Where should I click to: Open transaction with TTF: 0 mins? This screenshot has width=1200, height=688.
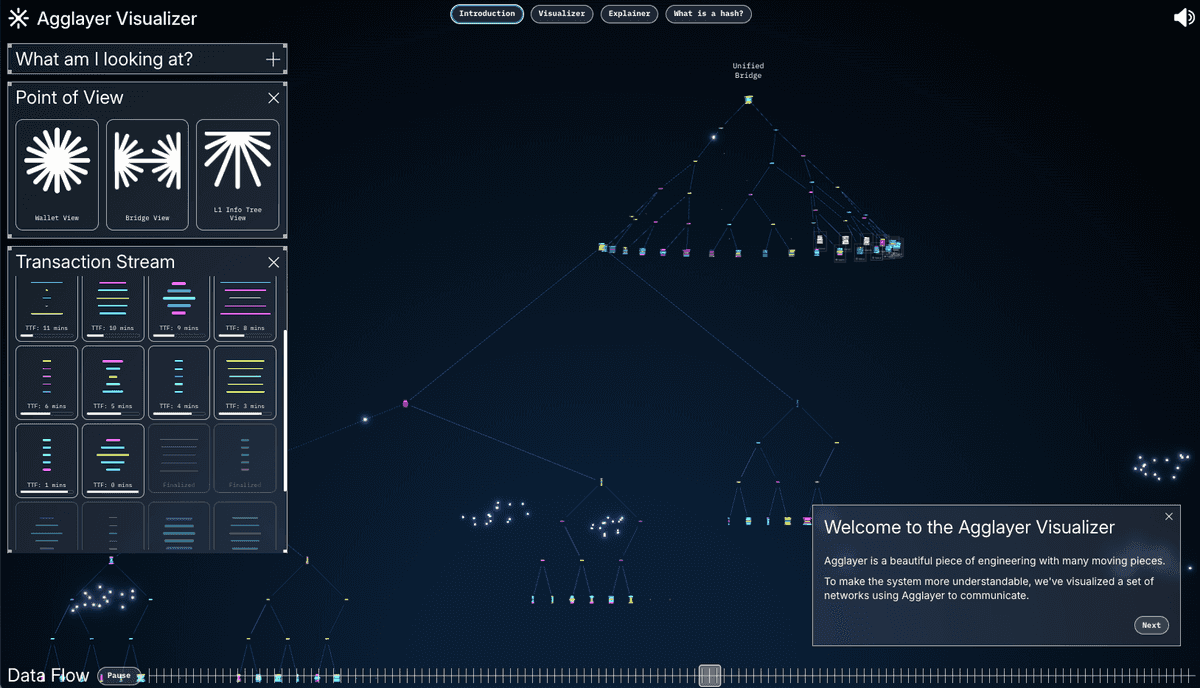[113, 461]
